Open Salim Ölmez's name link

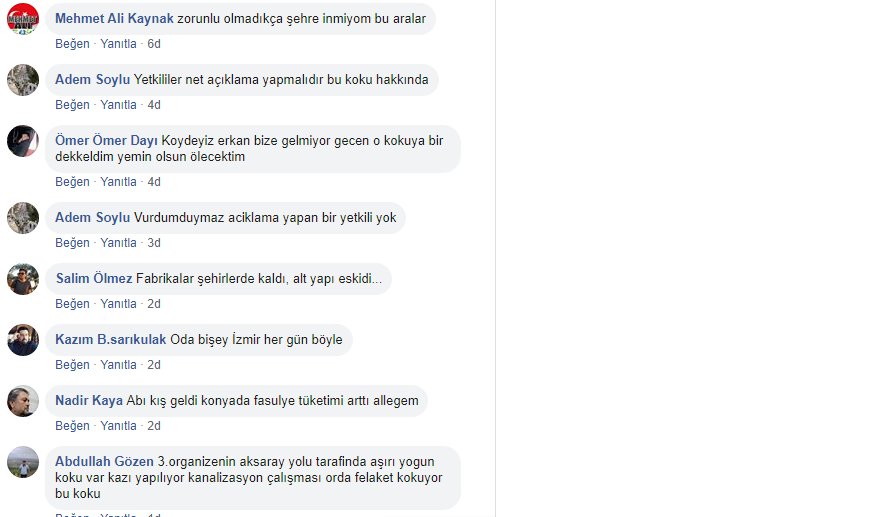tap(94, 278)
